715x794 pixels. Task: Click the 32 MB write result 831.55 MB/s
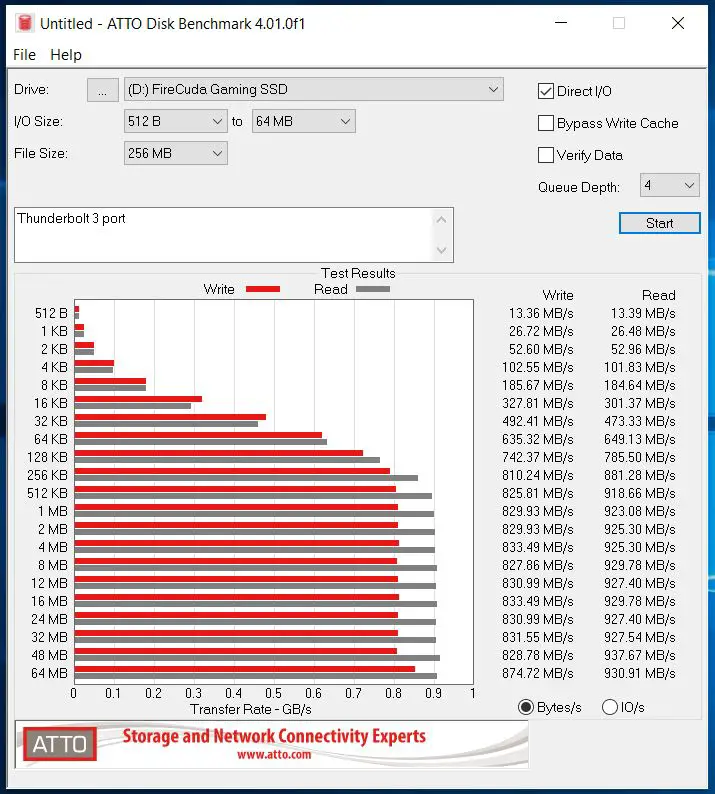pyautogui.click(x=538, y=638)
